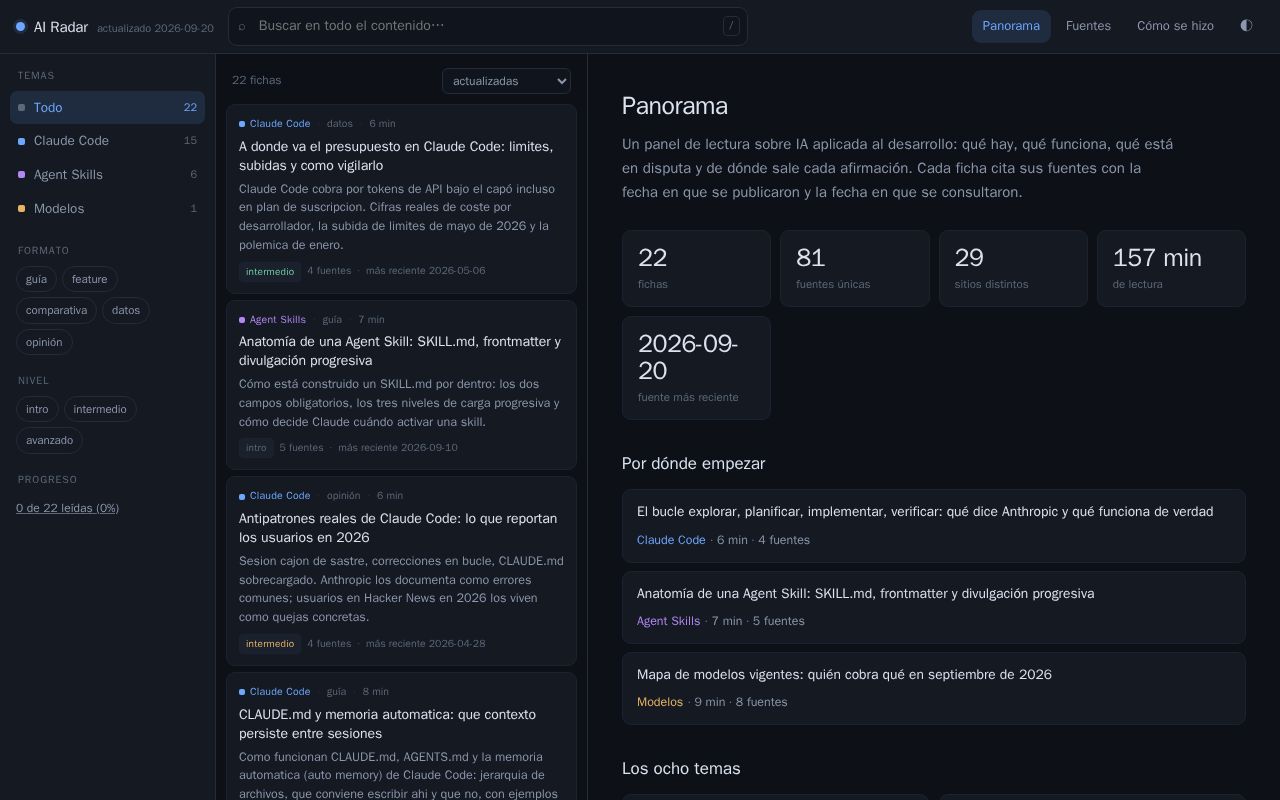
Task: Click the 81 fuentes únicas stat tile
Action: click(x=854, y=268)
